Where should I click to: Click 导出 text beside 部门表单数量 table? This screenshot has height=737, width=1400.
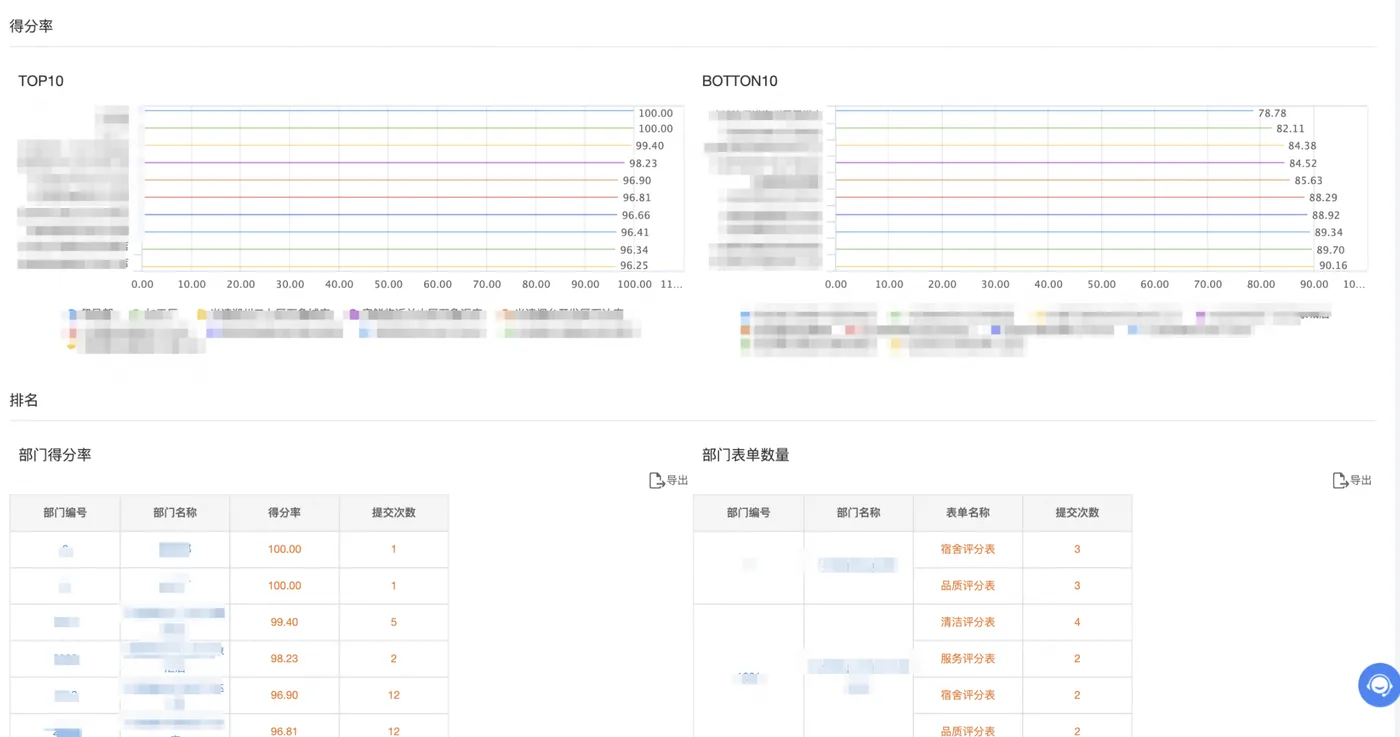coord(1361,481)
